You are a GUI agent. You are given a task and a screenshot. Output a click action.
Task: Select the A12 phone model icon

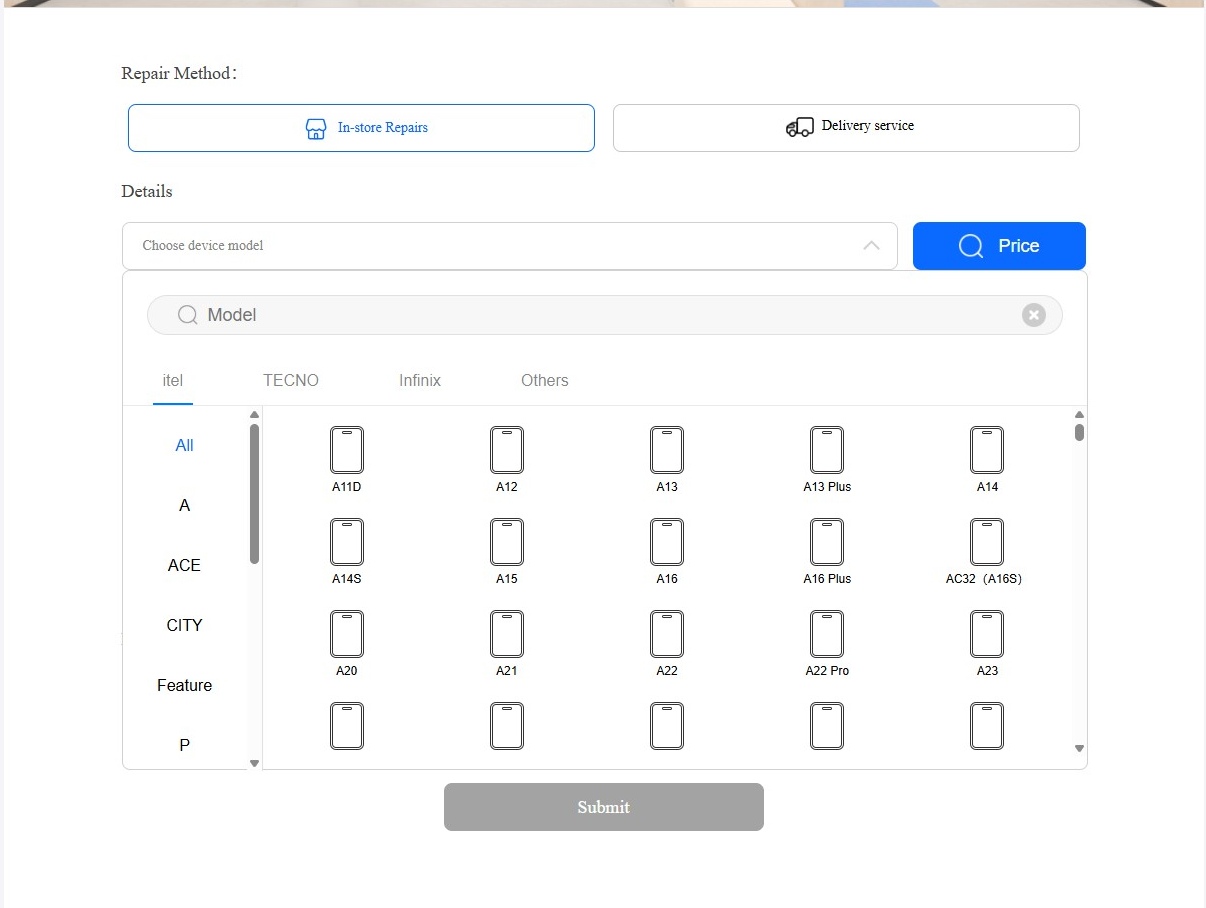(507, 450)
